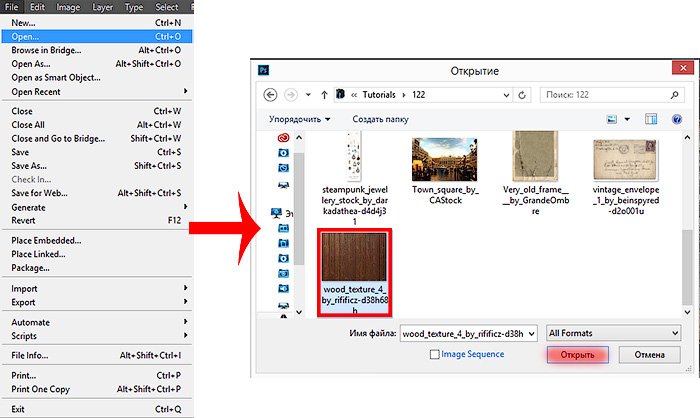Open the recent locations dropdown arrow
Viewport: 700px width, 418px height.
click(308, 95)
